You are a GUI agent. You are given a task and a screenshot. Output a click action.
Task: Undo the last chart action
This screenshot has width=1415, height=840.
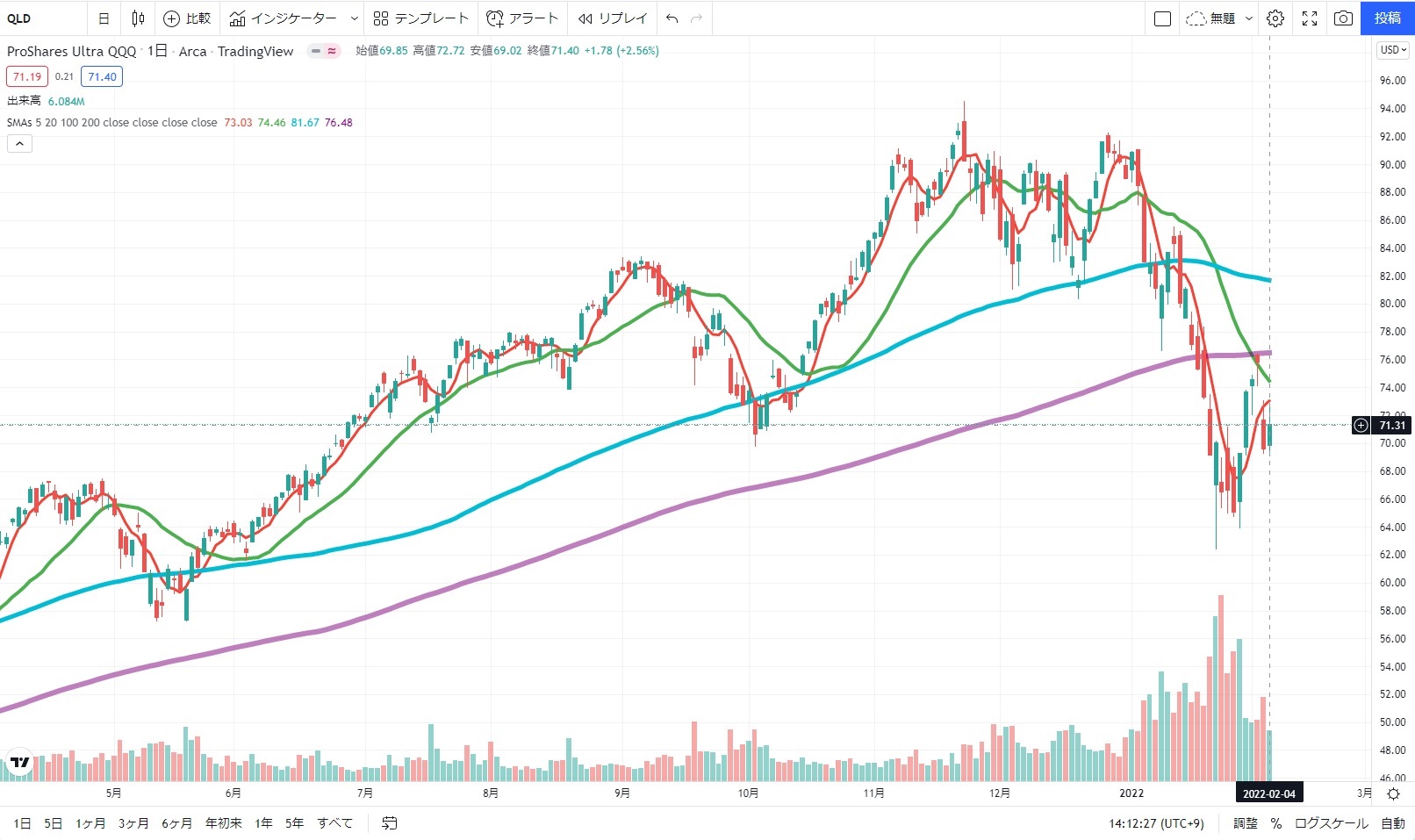[672, 18]
